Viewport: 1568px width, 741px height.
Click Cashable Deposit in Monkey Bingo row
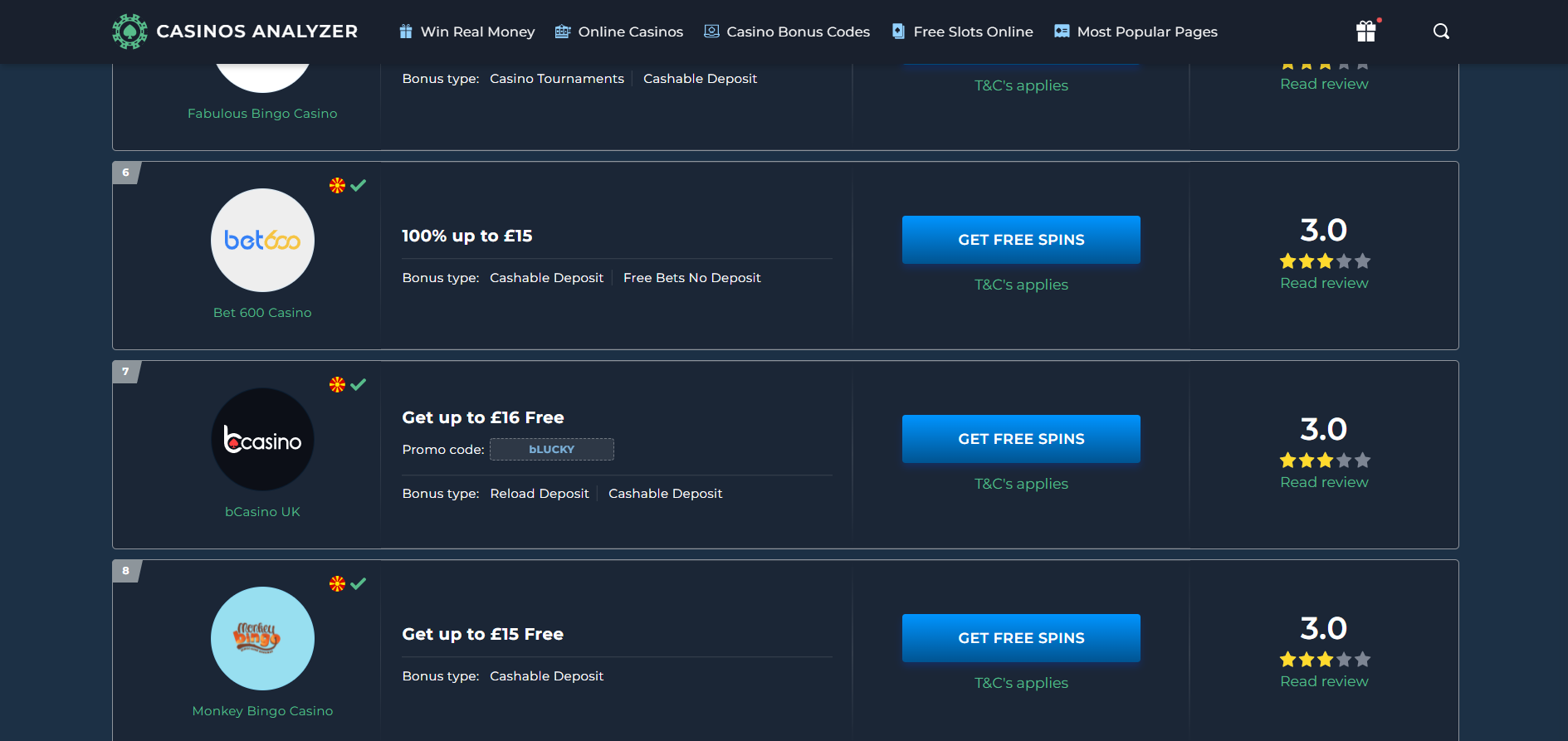pyautogui.click(x=546, y=676)
